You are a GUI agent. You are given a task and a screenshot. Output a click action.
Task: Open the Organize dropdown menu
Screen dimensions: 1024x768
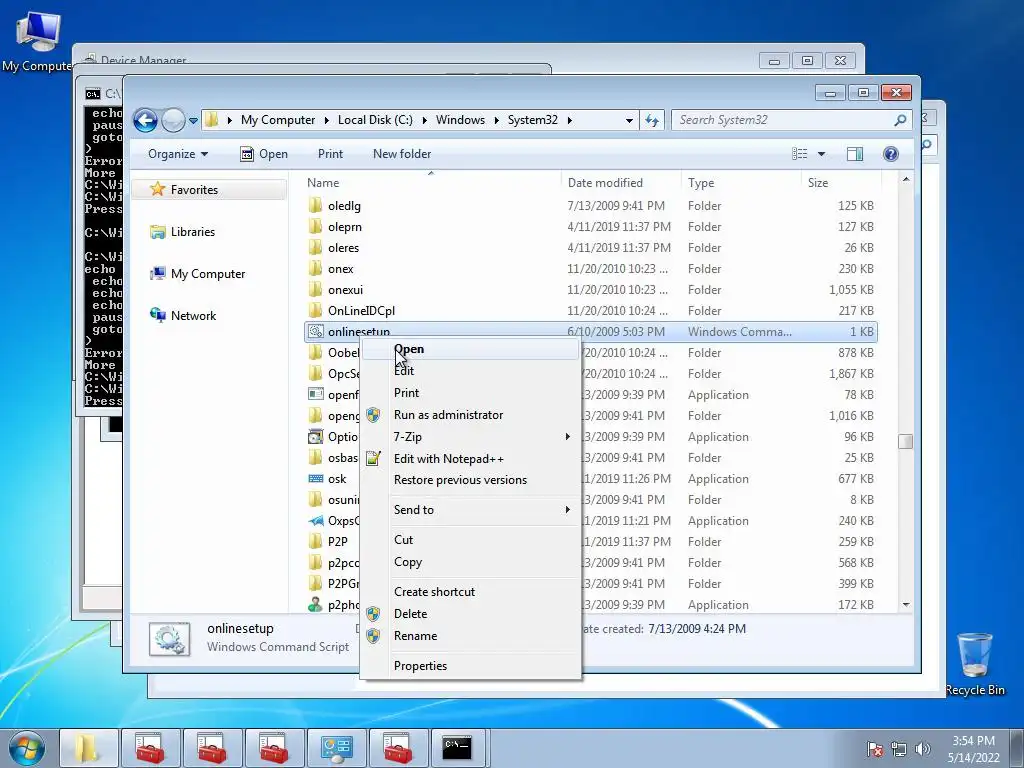click(x=178, y=154)
